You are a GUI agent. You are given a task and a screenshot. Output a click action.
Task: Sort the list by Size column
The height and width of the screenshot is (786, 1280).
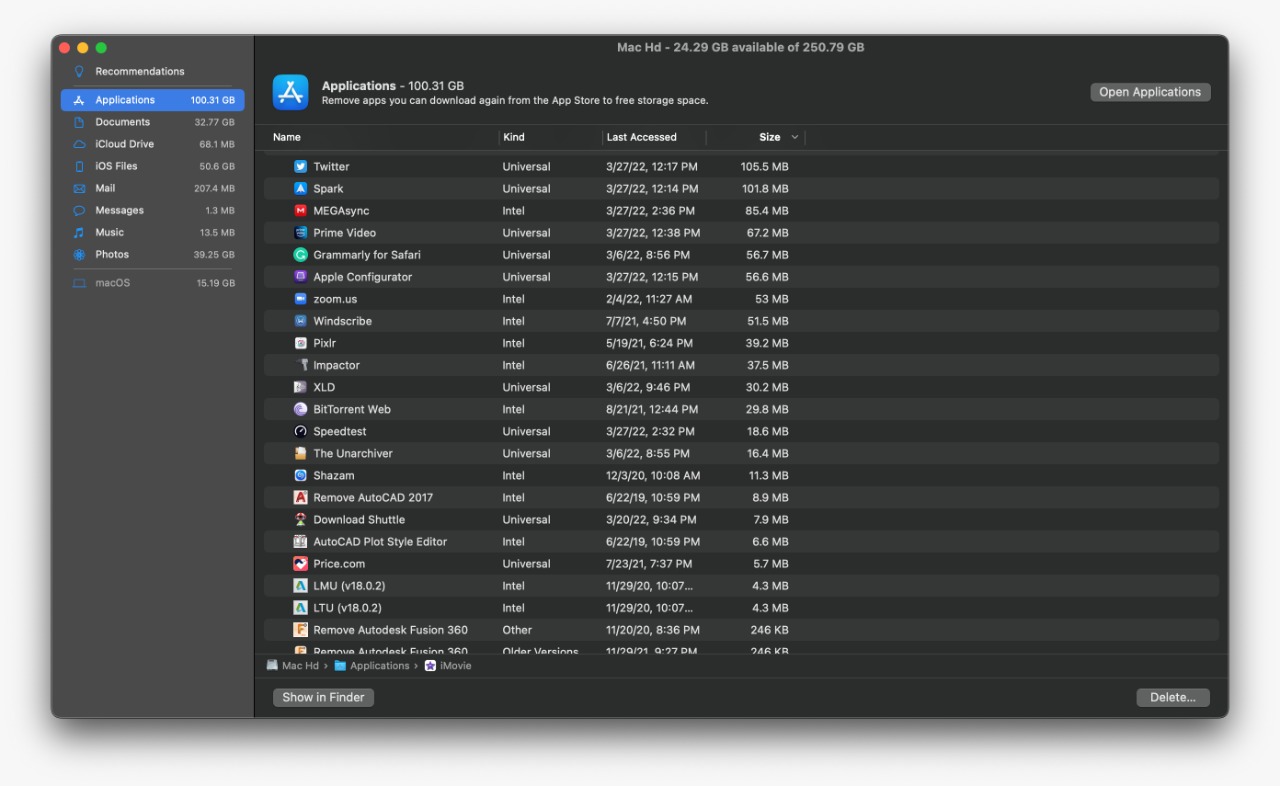pos(769,137)
